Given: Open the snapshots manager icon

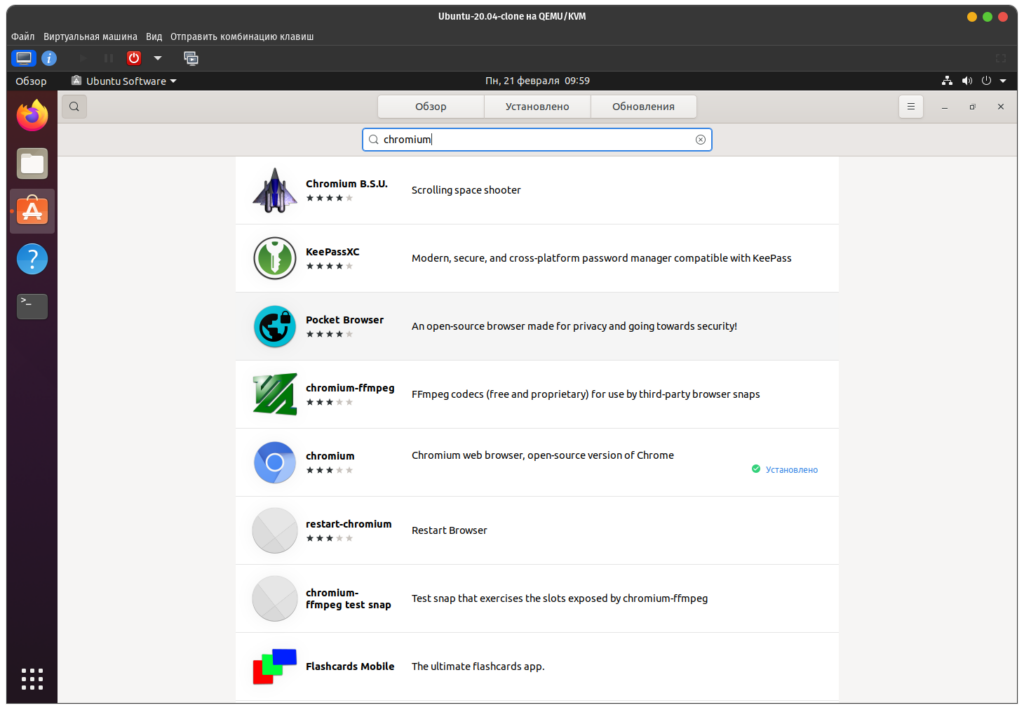Looking at the screenshot, I should pos(191,58).
